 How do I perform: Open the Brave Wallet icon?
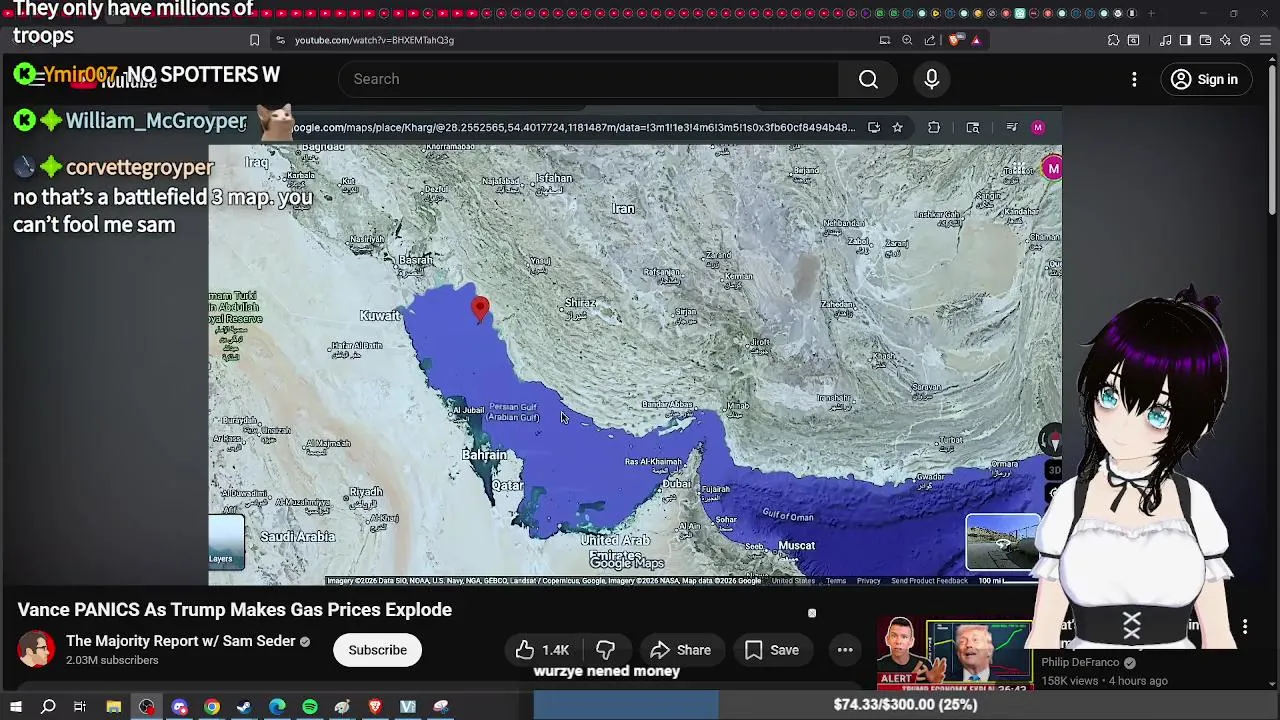pos(1205,40)
